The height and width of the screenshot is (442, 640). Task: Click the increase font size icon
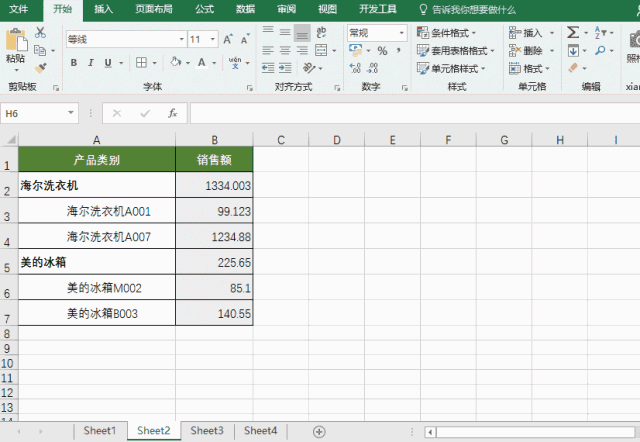pos(229,39)
